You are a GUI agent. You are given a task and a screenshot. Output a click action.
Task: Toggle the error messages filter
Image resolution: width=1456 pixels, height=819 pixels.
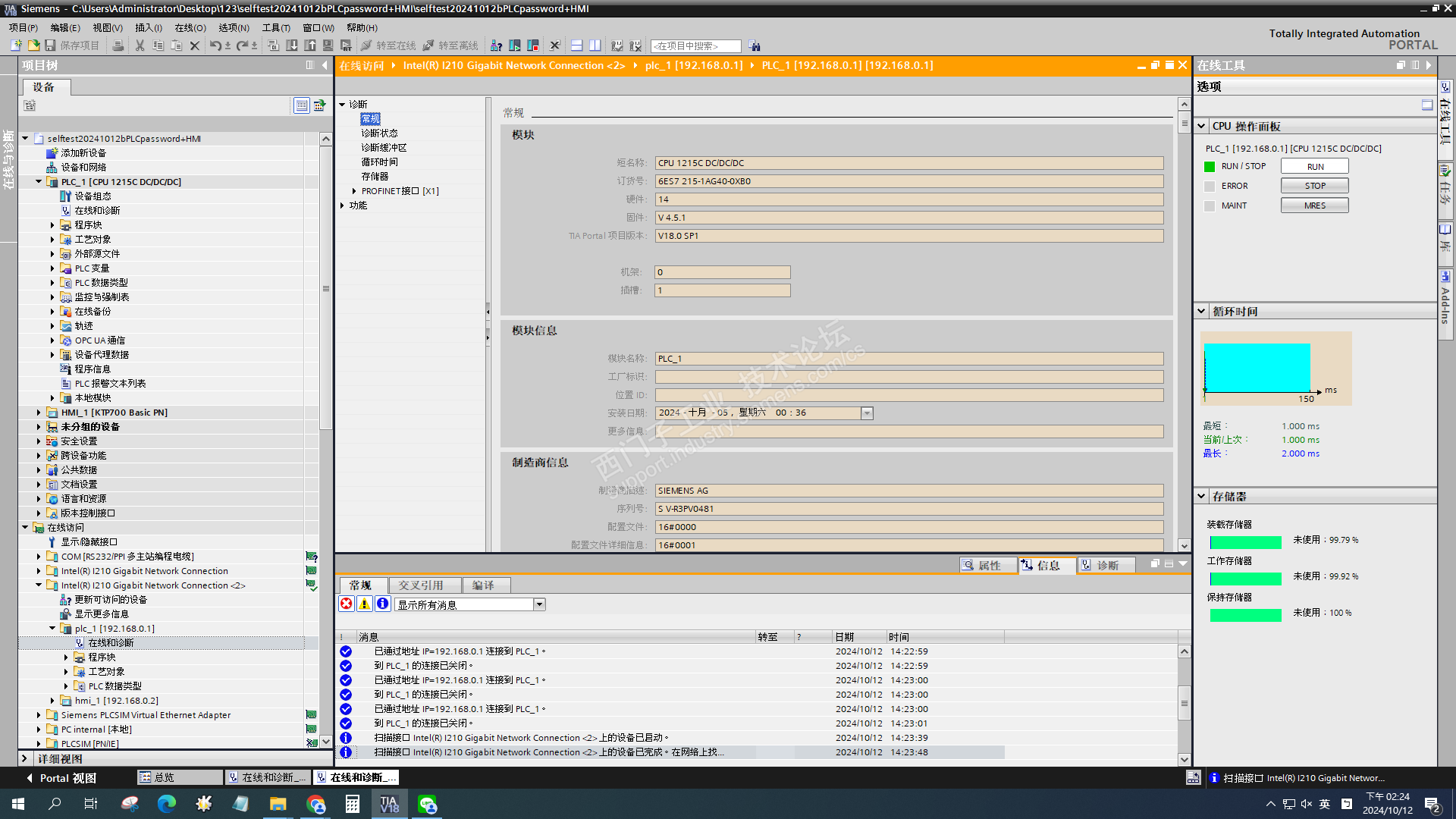click(x=347, y=604)
